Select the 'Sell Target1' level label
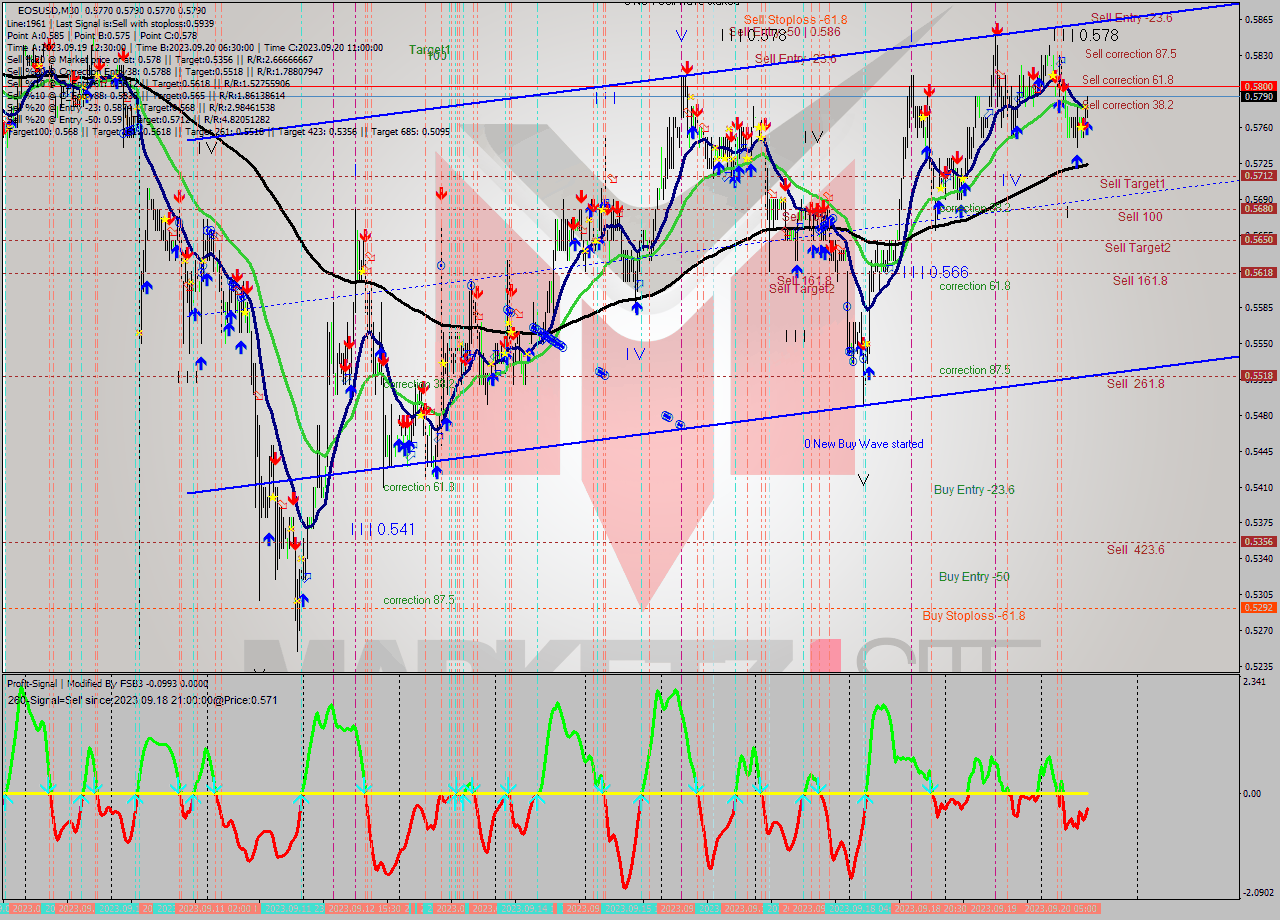The height and width of the screenshot is (920, 1280). 1133,184
